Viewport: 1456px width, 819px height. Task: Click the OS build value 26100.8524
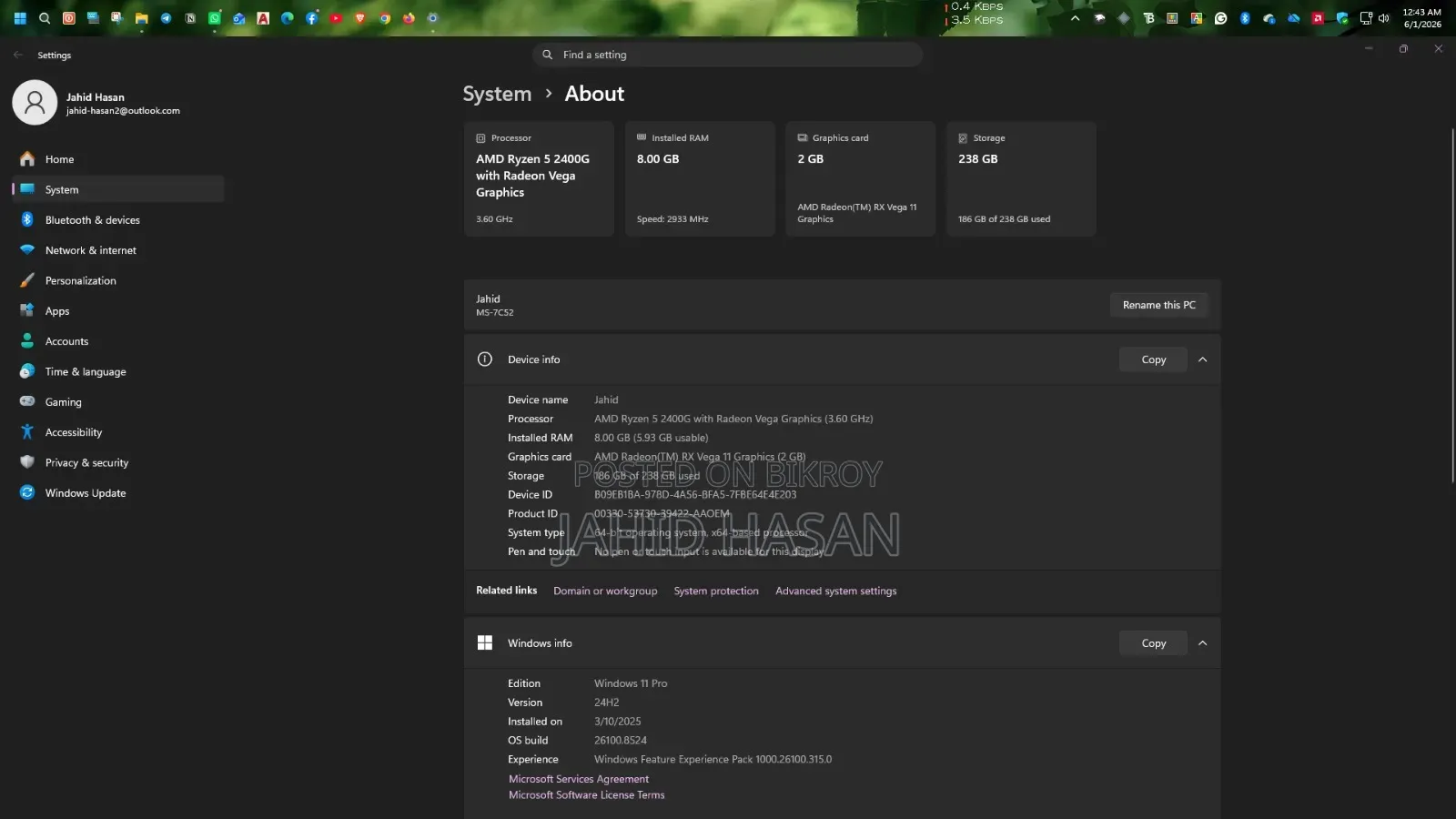point(621,741)
